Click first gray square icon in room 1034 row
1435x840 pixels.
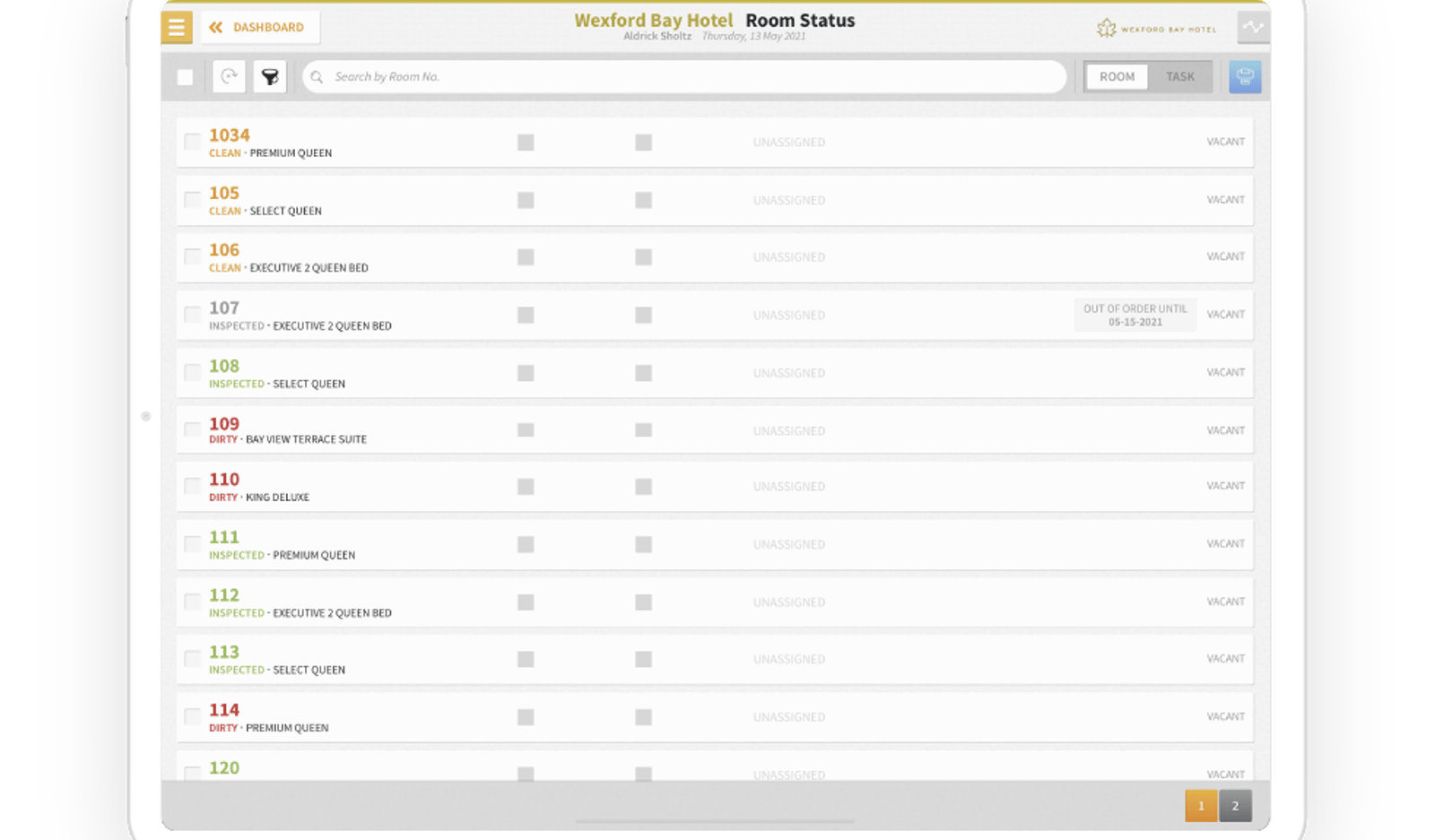click(526, 143)
